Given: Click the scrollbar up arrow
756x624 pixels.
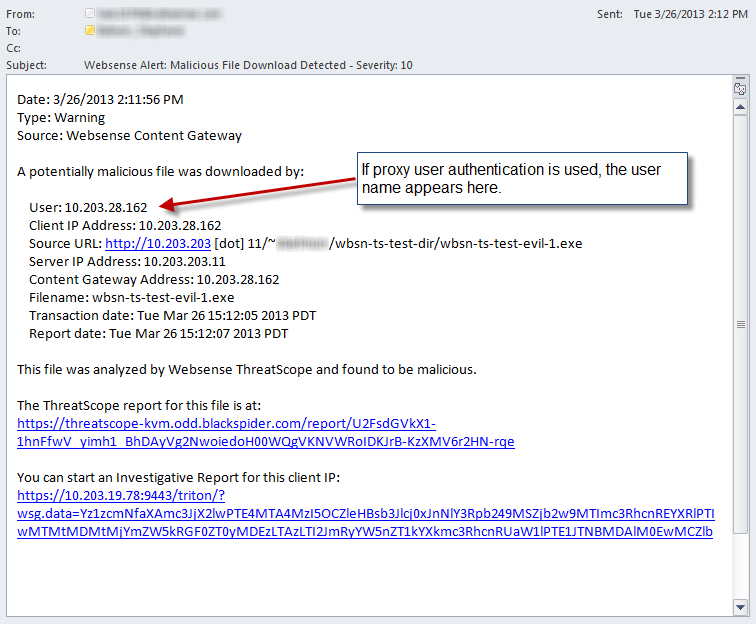Looking at the screenshot, I should coord(740,107).
